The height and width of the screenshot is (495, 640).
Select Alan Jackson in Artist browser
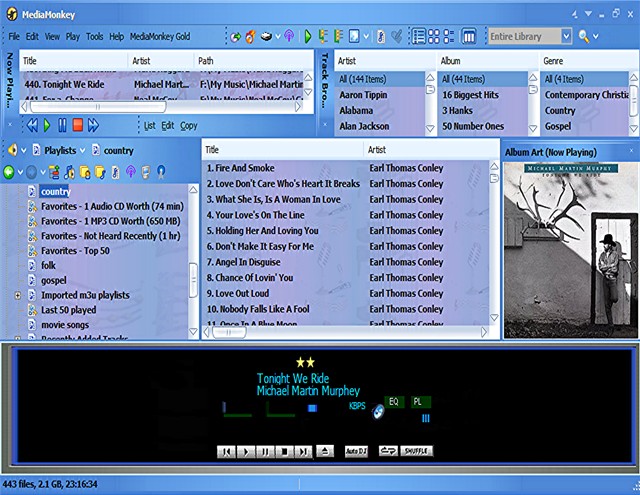(364, 126)
